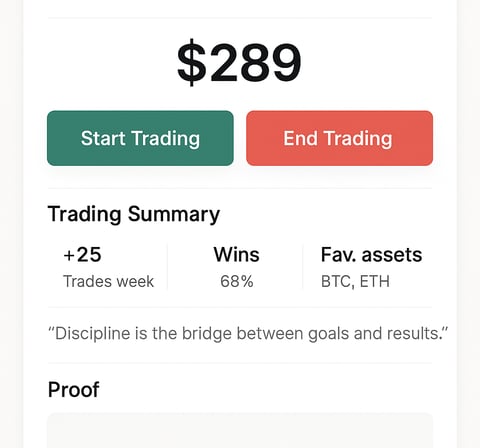Click BTC in favorite assets

(x=336, y=282)
